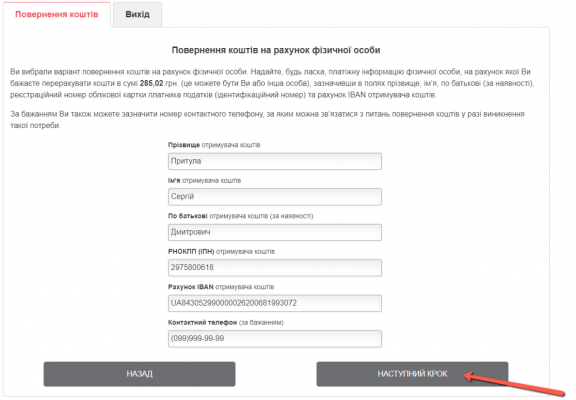The width and height of the screenshot is (576, 400).
Task: Click the По батькові отримувача коштів label
Action: 241,216
